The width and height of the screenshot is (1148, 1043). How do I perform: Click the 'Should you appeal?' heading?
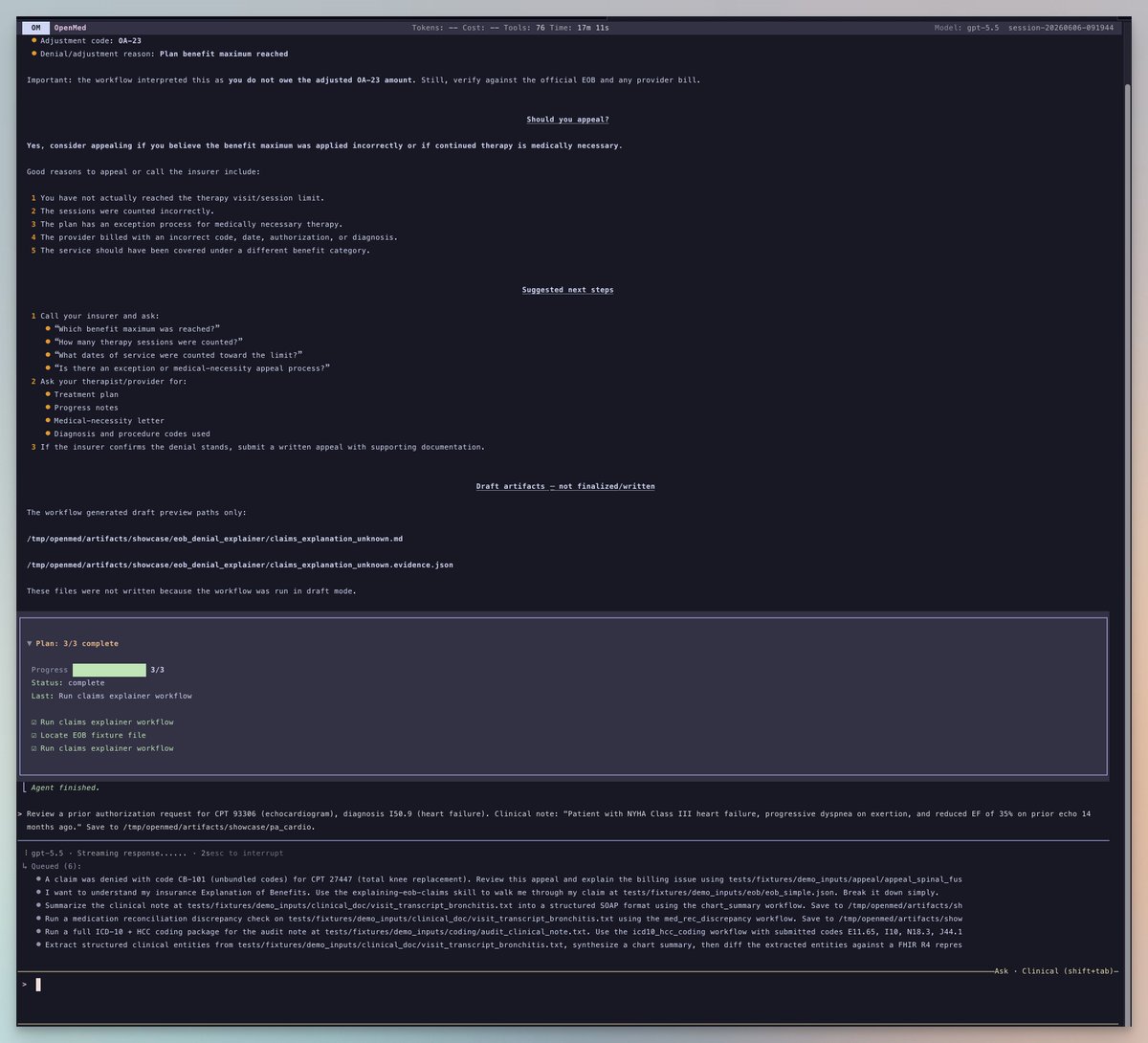pyautogui.click(x=567, y=120)
